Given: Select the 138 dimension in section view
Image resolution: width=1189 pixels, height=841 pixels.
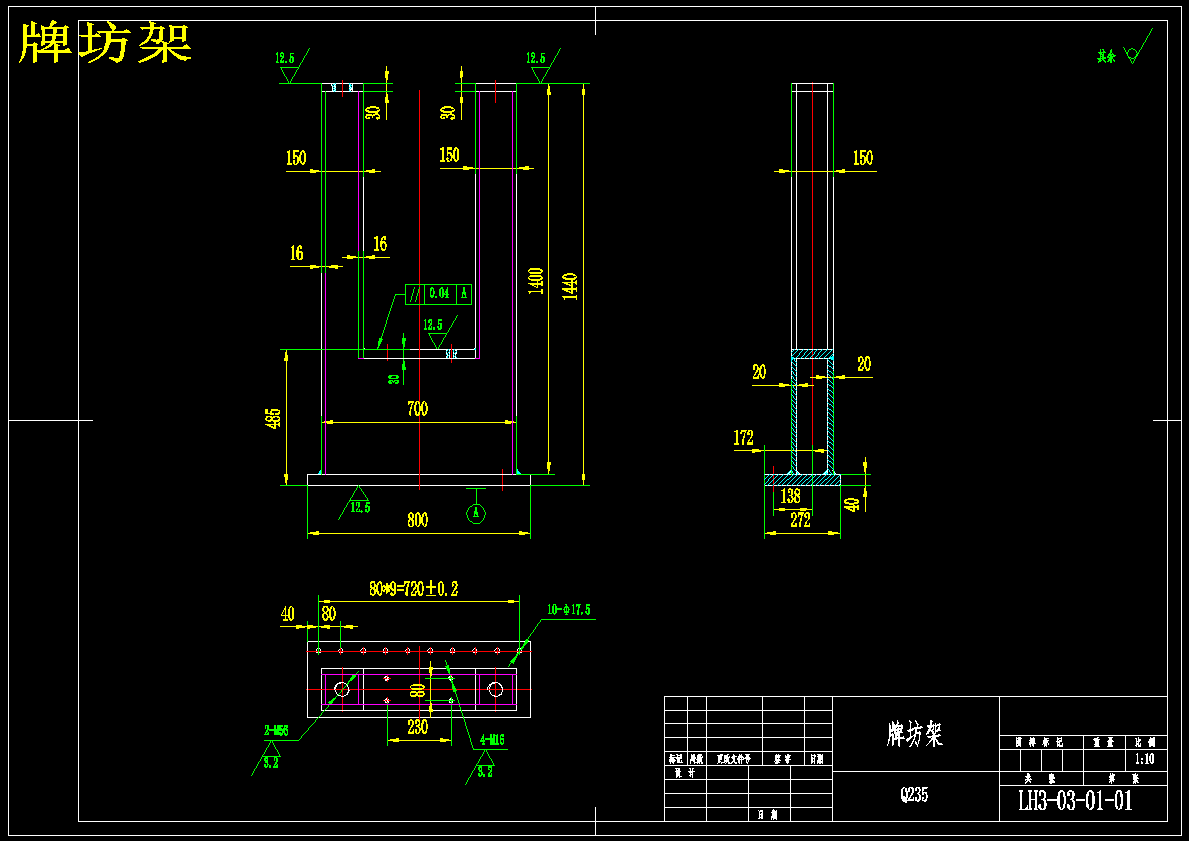Looking at the screenshot, I should [x=790, y=497].
